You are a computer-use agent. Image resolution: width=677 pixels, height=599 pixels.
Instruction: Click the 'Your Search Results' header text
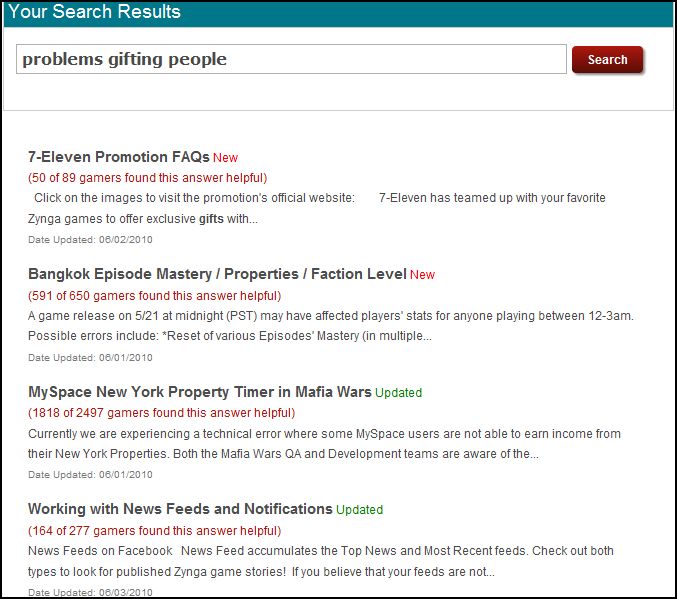(94, 11)
